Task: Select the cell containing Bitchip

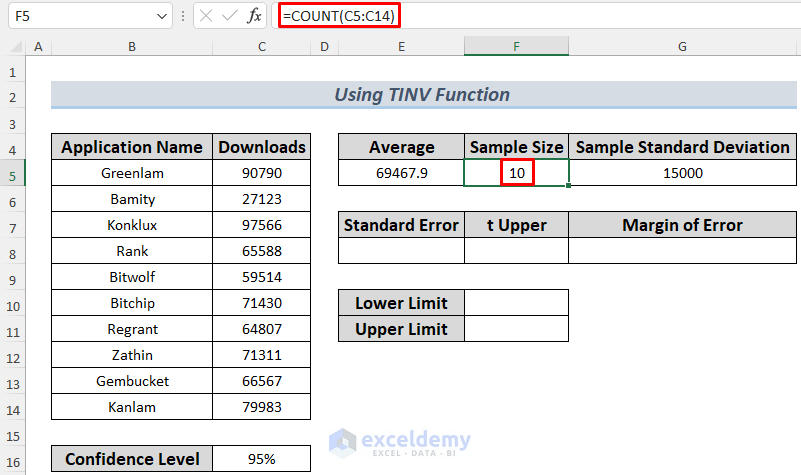Action: [x=132, y=303]
